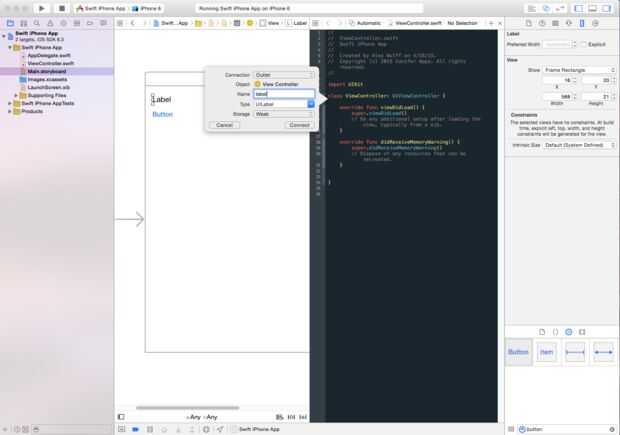Click the storyboard related items grid icon
The image size is (620, 435).
[x=120, y=23]
